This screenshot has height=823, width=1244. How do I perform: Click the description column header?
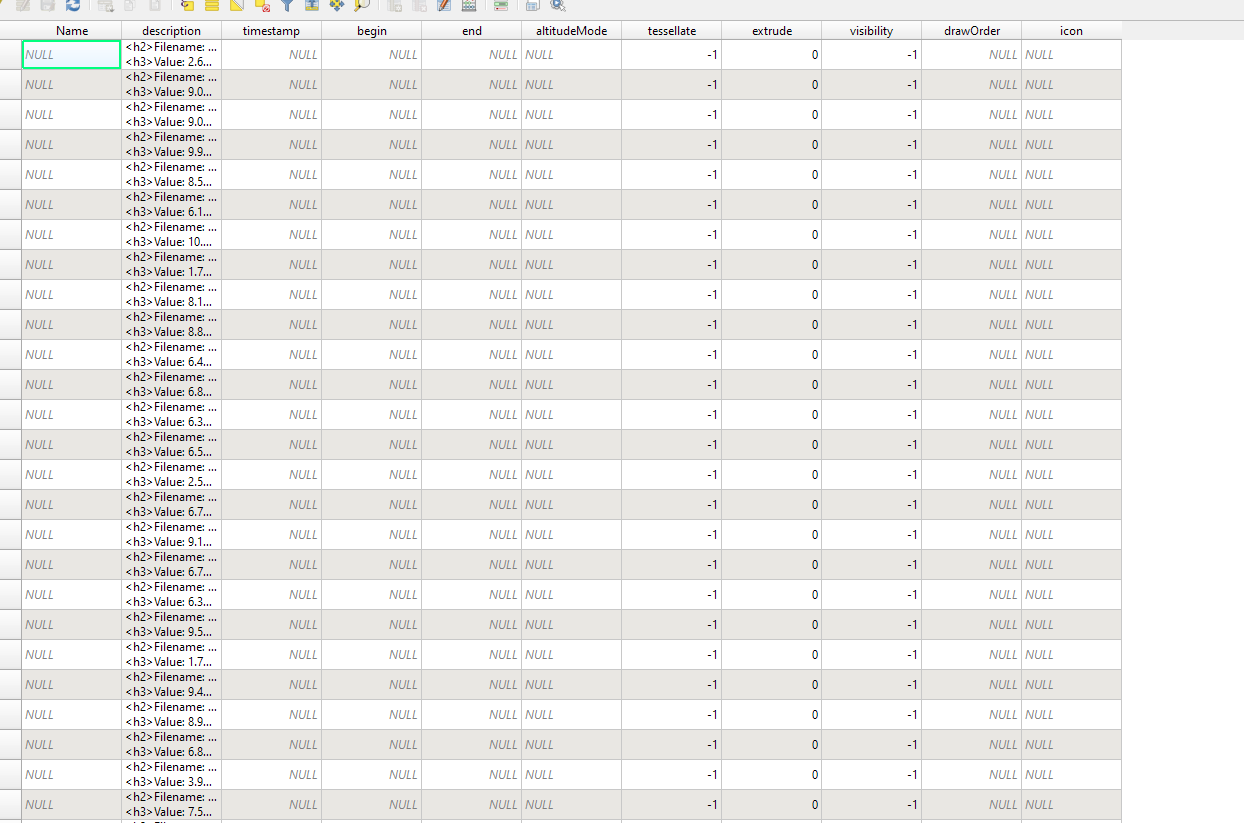point(172,31)
